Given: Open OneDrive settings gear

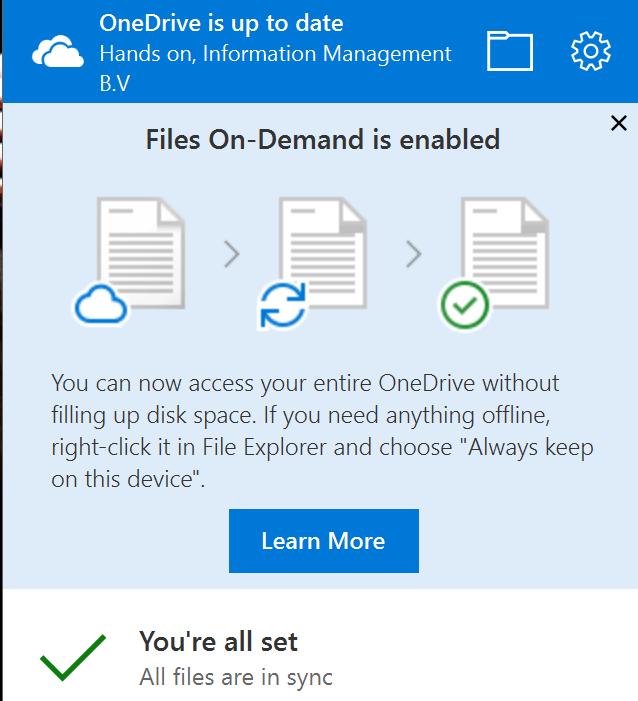Looking at the screenshot, I should 590,51.
